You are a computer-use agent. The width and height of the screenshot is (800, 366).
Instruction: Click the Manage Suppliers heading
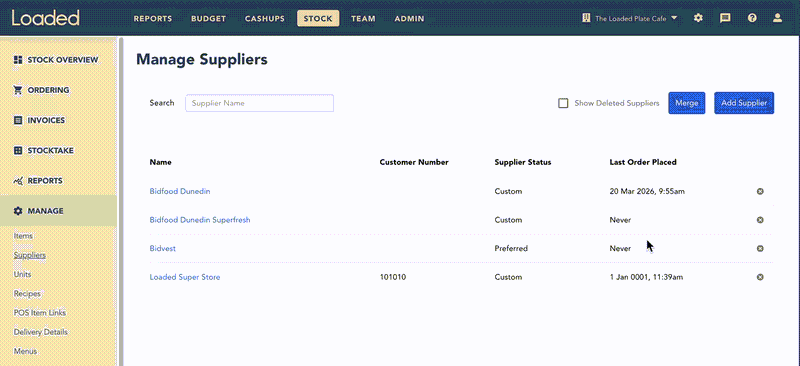tap(202, 59)
